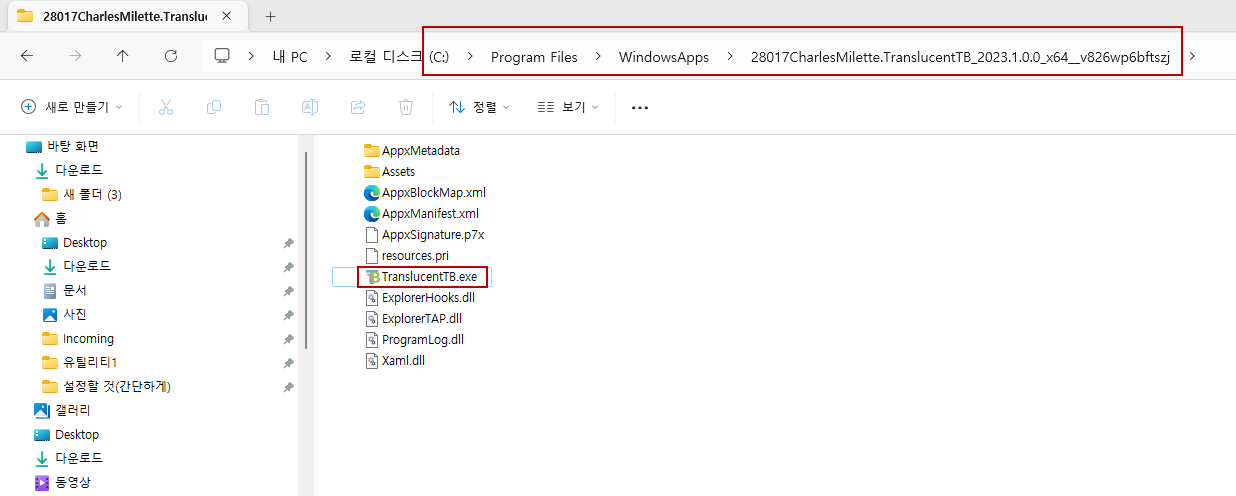Select the AppxMetadata folder
Image resolution: width=1236 pixels, height=496 pixels.
(x=412, y=150)
